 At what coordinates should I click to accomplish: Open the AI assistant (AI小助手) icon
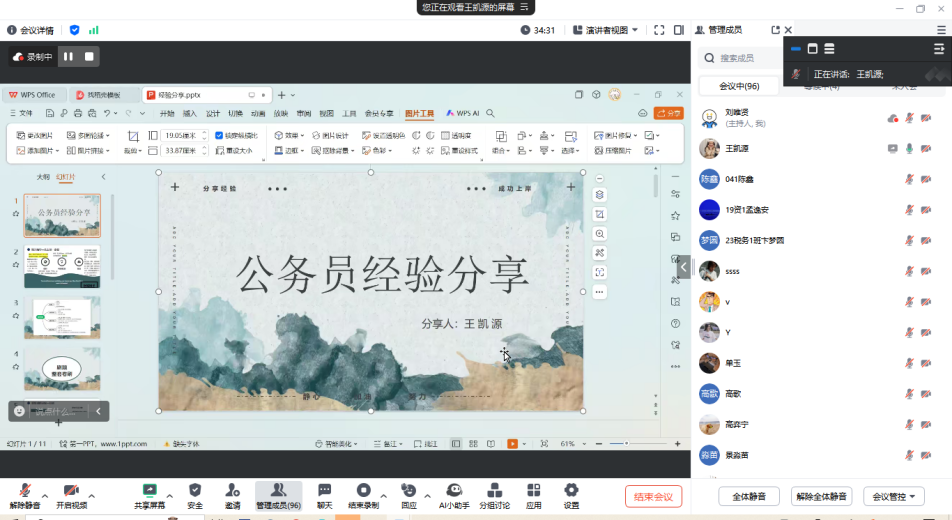point(454,490)
